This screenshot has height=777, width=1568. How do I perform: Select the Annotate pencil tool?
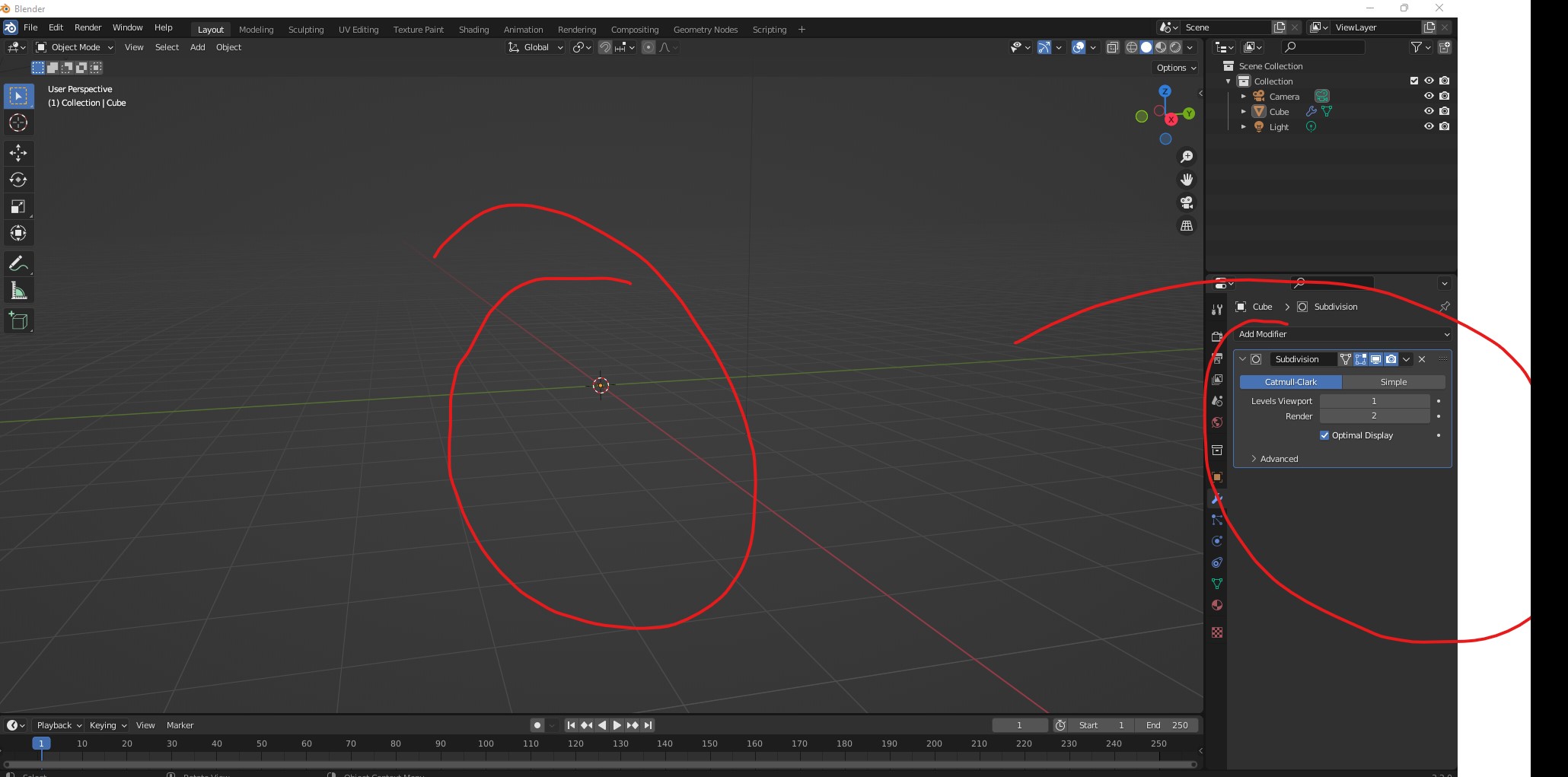coord(18,263)
